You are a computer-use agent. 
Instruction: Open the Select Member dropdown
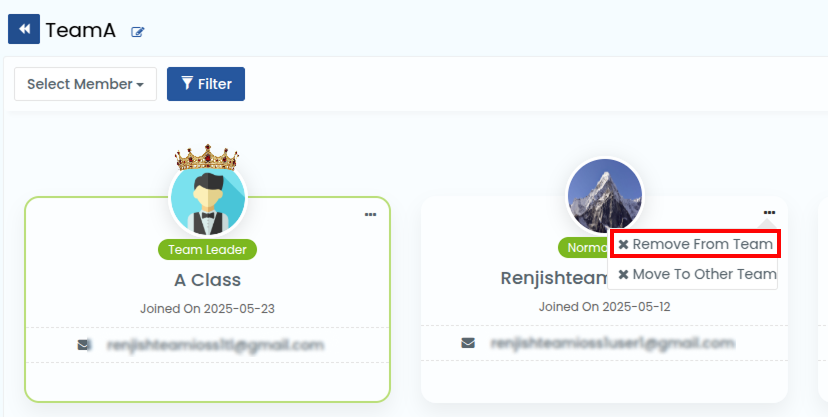(x=86, y=84)
